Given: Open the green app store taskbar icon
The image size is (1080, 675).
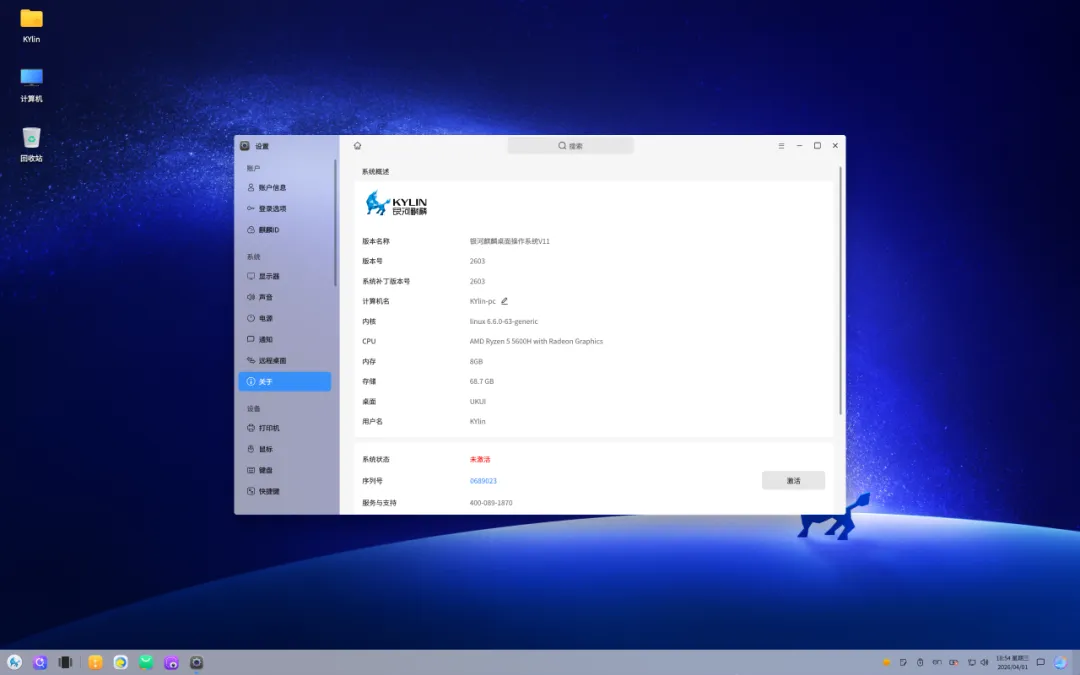Looking at the screenshot, I should 146,663.
